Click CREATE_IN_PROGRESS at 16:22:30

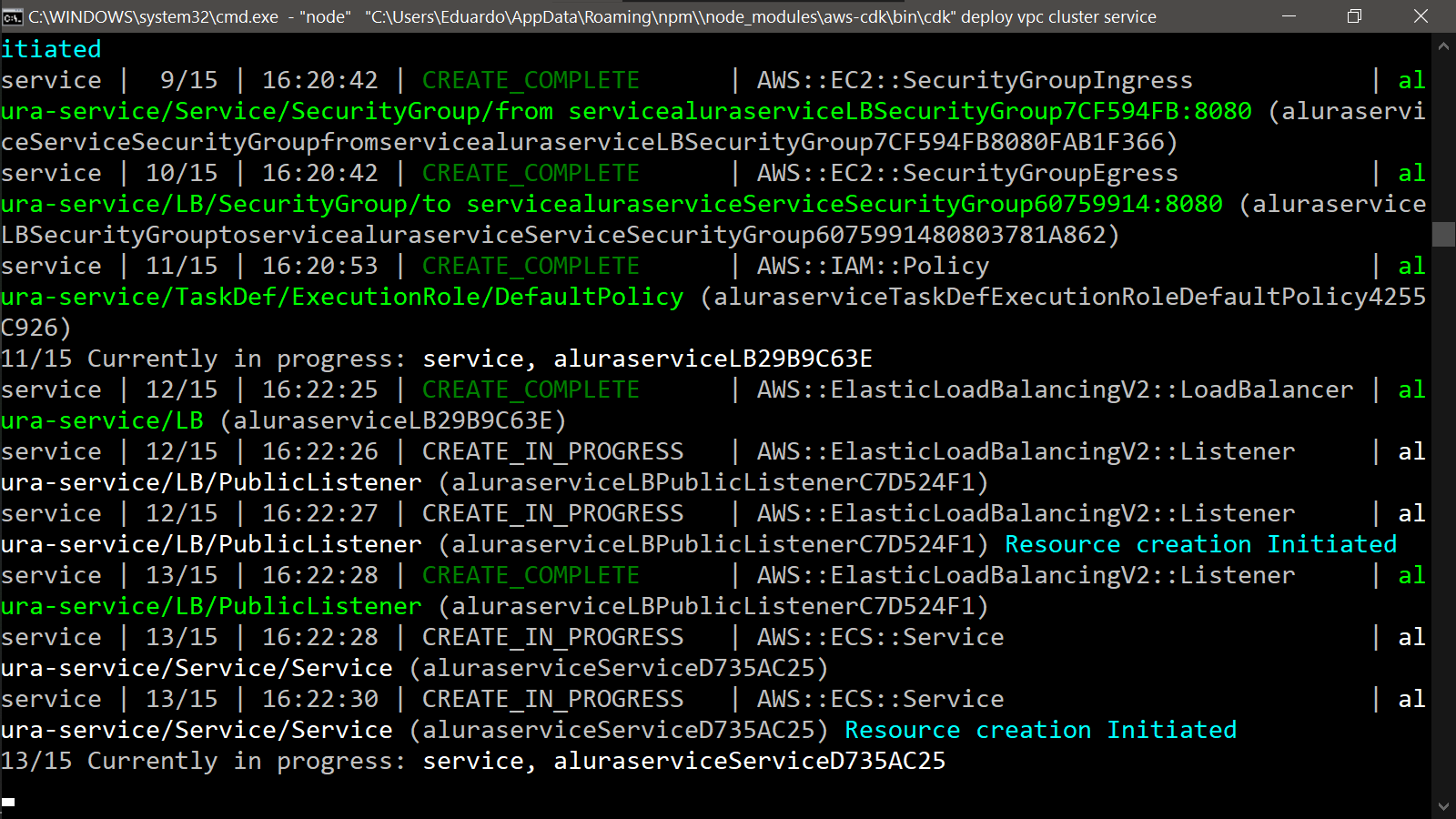552,699
